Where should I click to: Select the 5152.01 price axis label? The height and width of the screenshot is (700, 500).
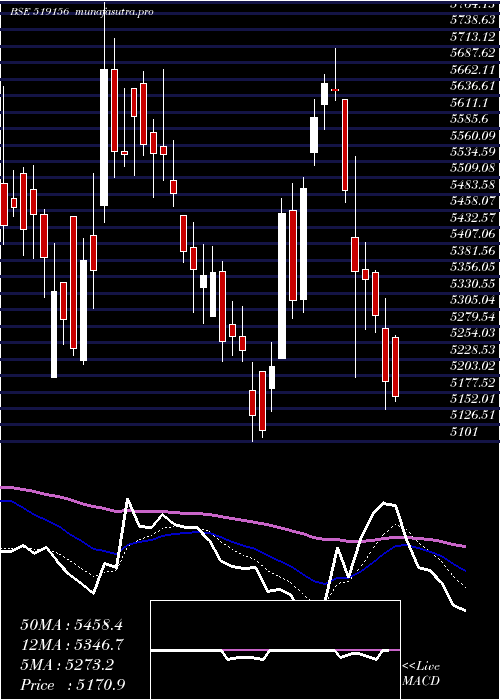(473, 398)
